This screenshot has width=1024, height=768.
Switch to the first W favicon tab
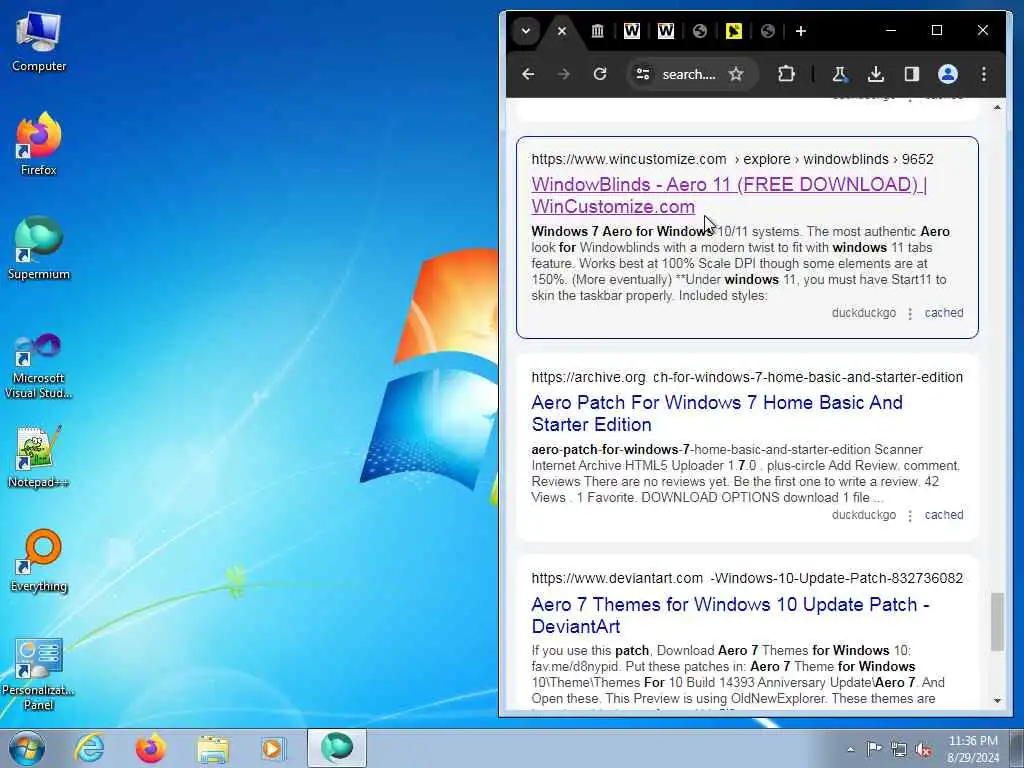pos(632,31)
